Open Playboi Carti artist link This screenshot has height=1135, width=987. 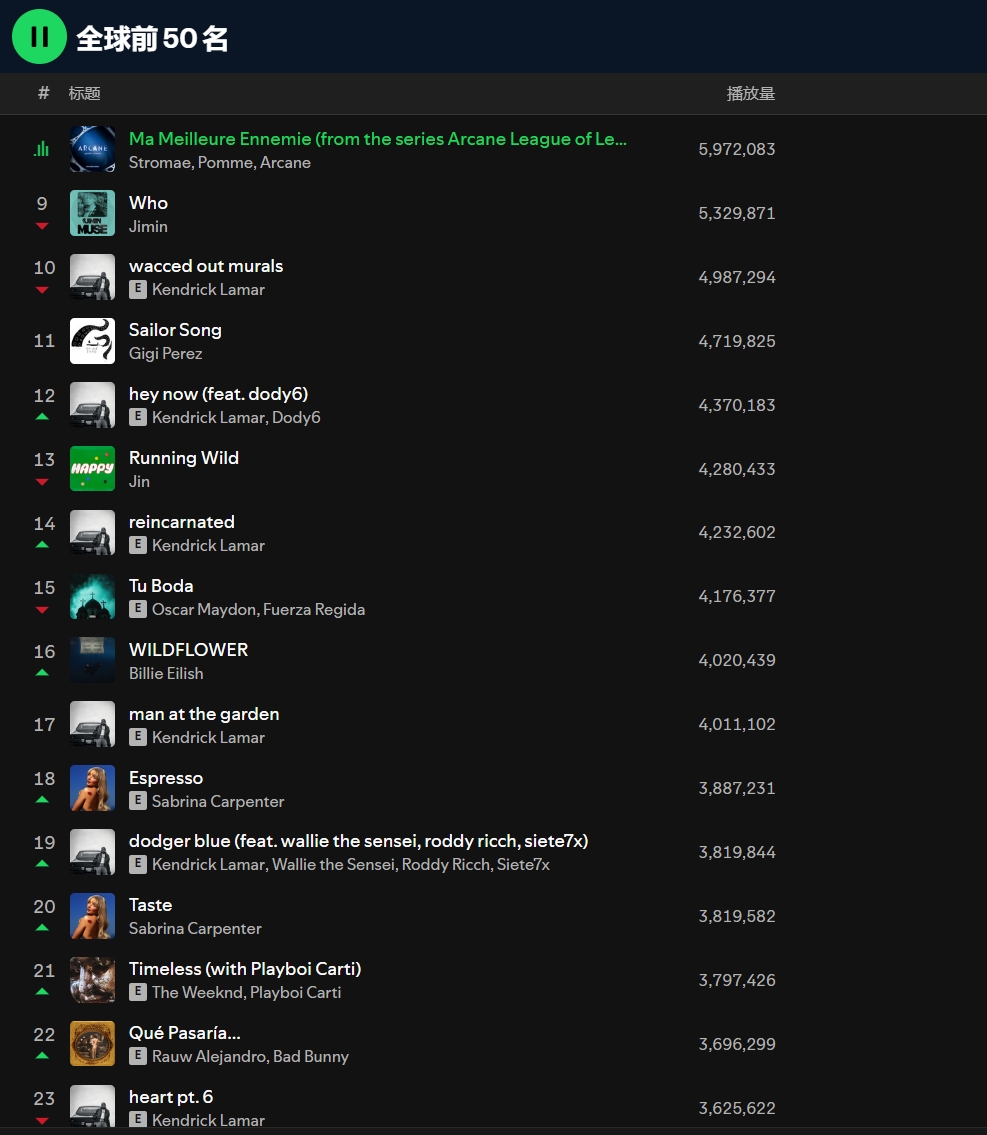point(293,992)
